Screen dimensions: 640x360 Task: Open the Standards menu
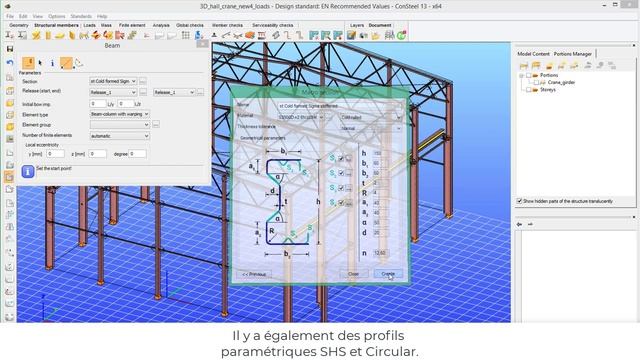[81, 16]
